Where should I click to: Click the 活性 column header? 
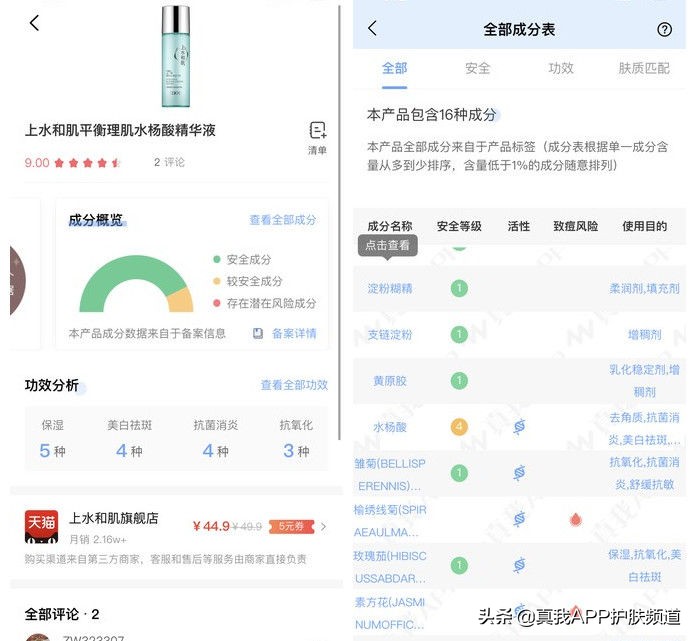coord(519,226)
